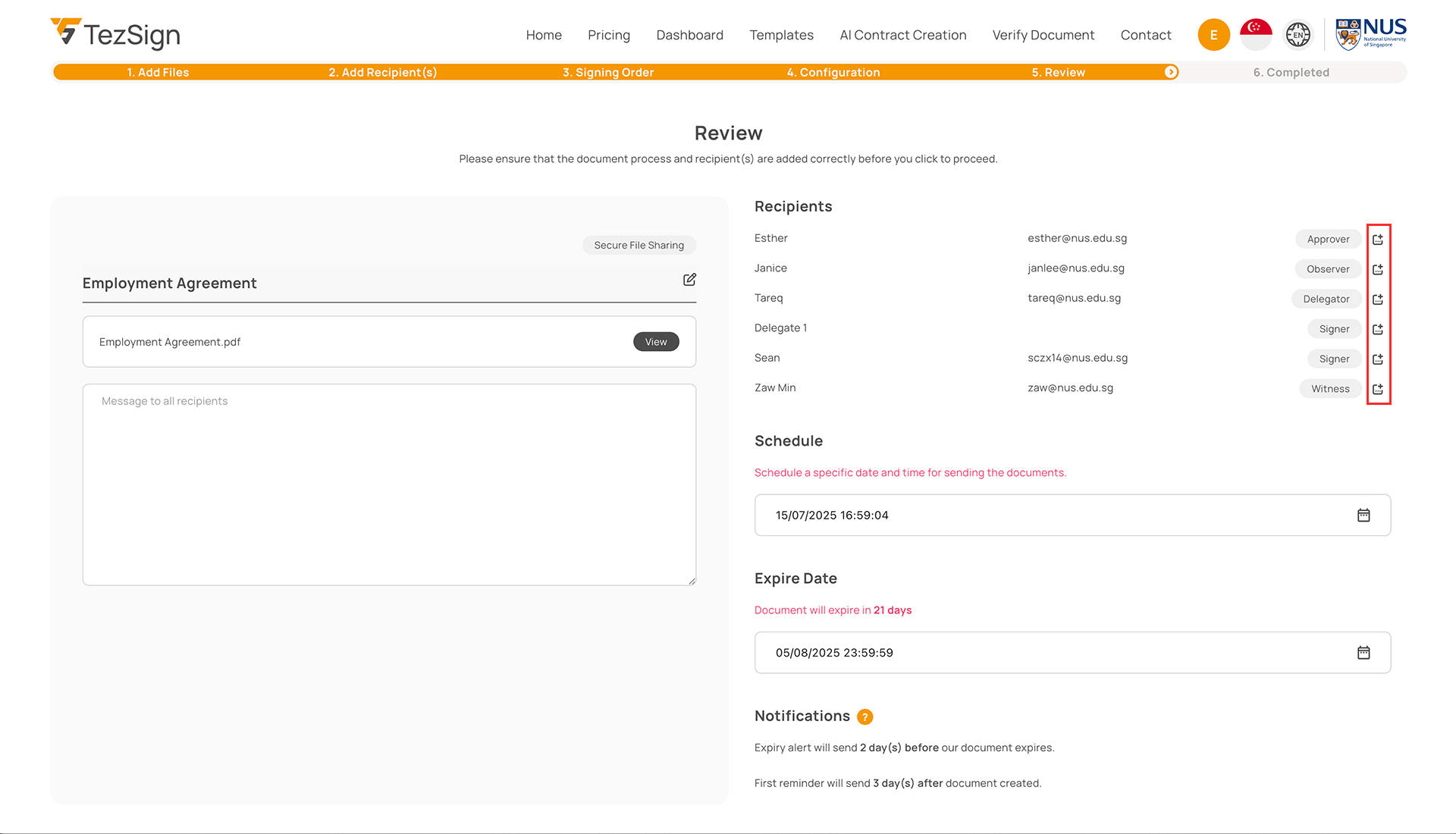Click the icon next to Esther's Approver tag
This screenshot has height=834, width=1456.
point(1378,240)
